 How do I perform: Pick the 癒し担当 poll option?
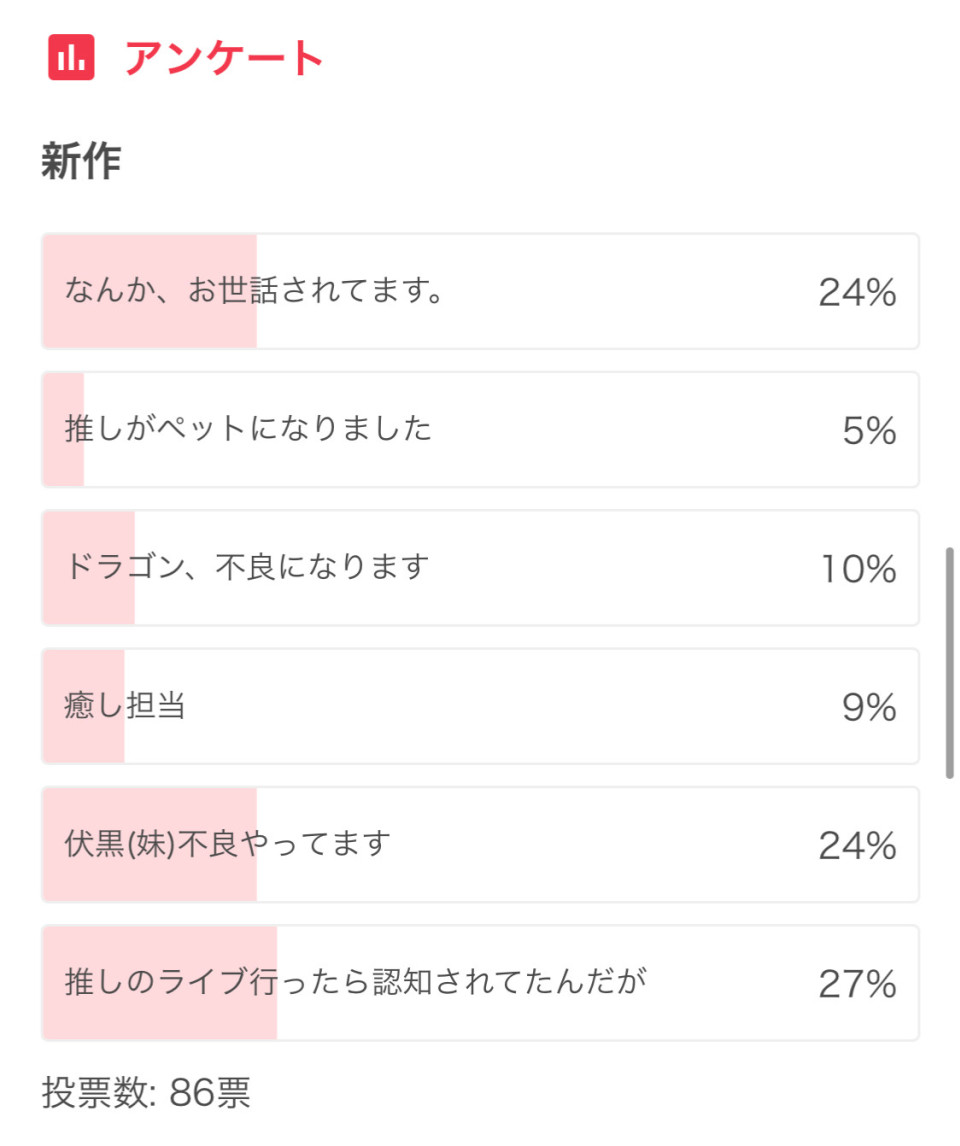pos(480,706)
